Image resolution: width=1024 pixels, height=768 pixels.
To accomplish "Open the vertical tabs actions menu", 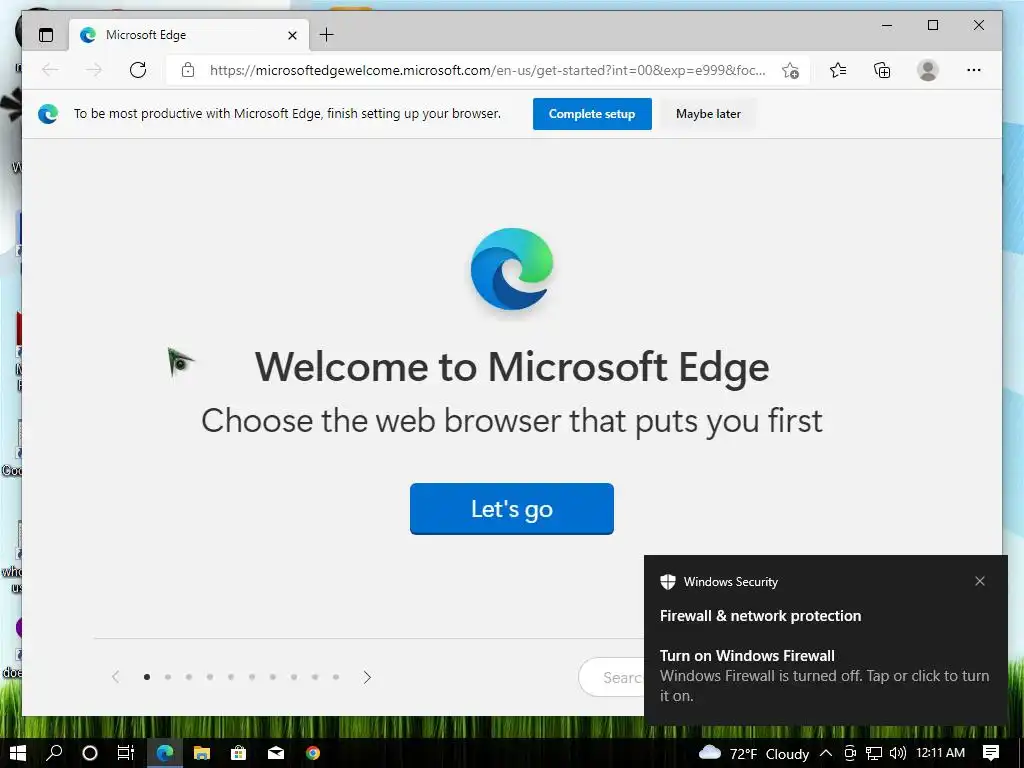I will [46, 35].
